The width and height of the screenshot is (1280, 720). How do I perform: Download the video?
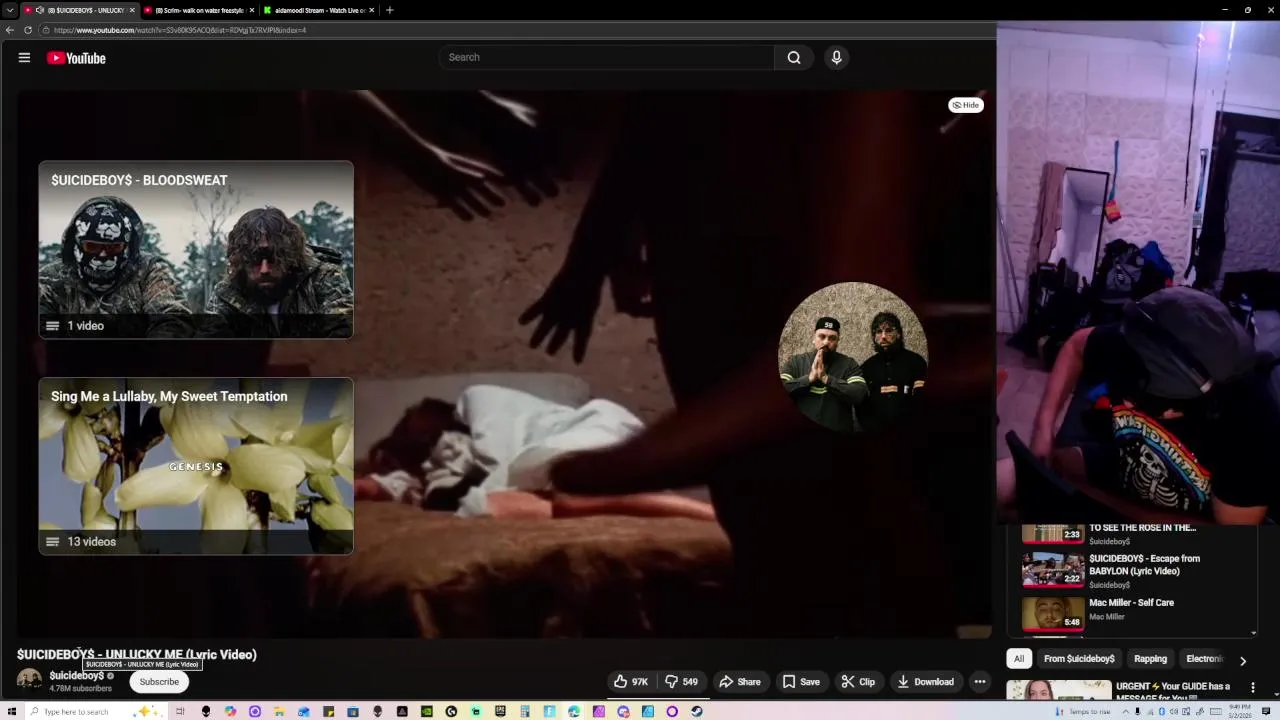926,682
